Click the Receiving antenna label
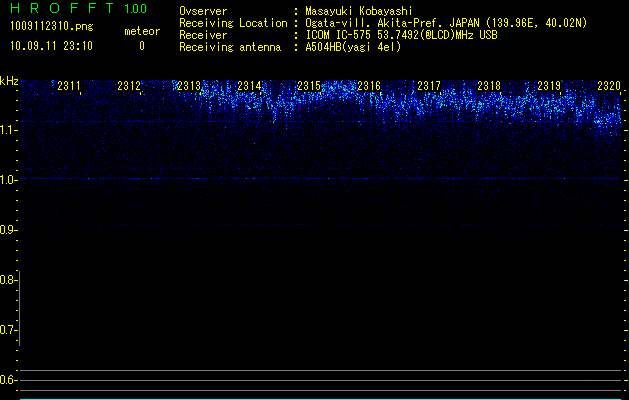Viewport: 629px width, 400px height. tap(230, 47)
